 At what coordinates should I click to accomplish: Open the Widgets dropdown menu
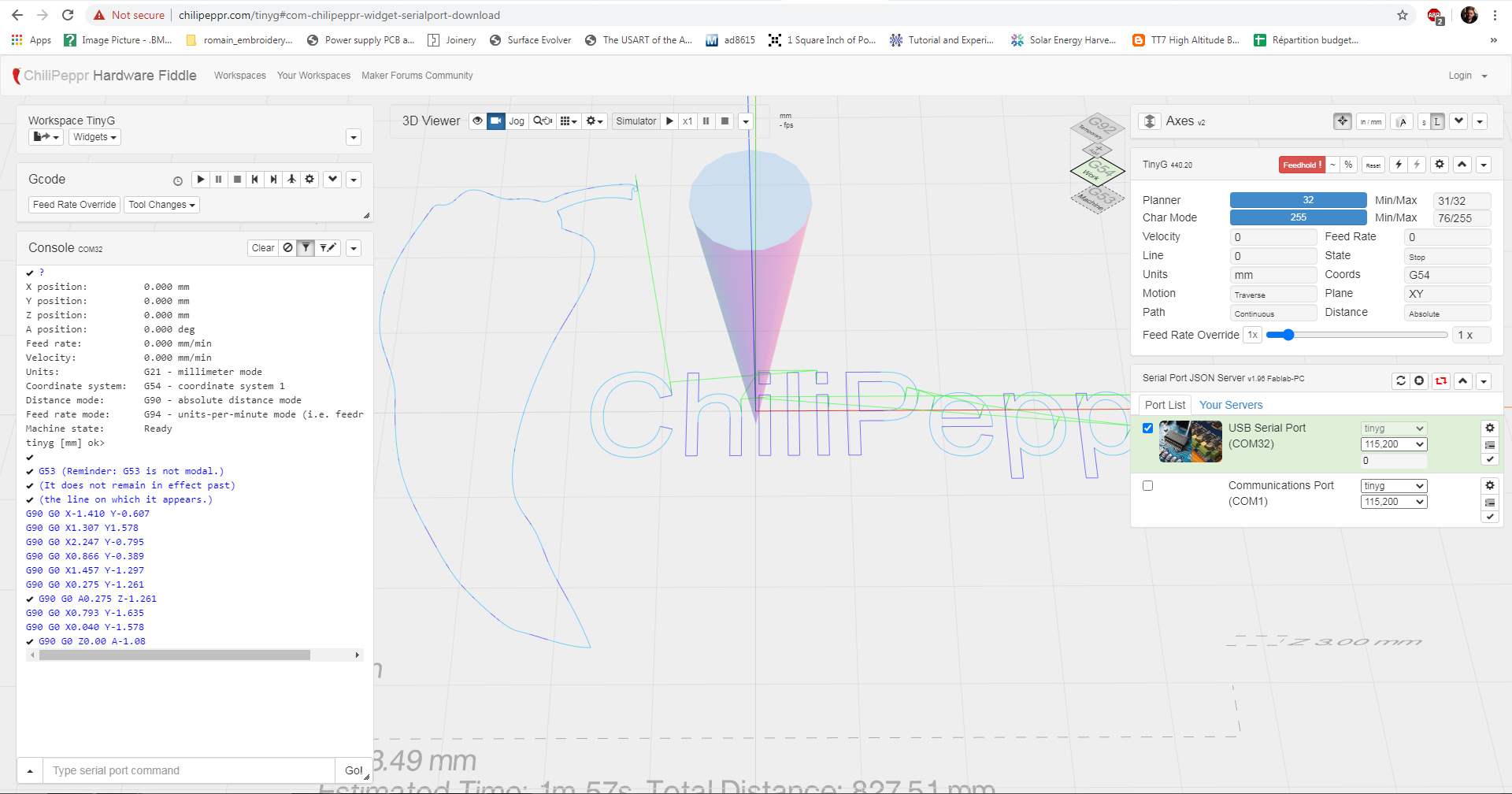coord(95,137)
